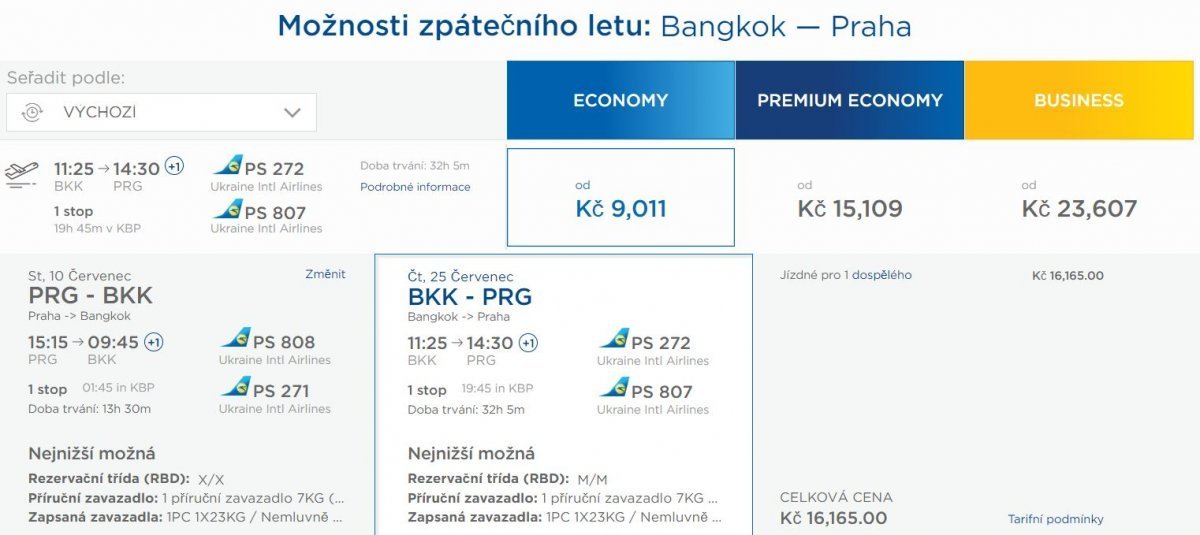
Task: Click the airline logo next to PS 272 in the top row
Action: pyautogui.click(x=228, y=166)
